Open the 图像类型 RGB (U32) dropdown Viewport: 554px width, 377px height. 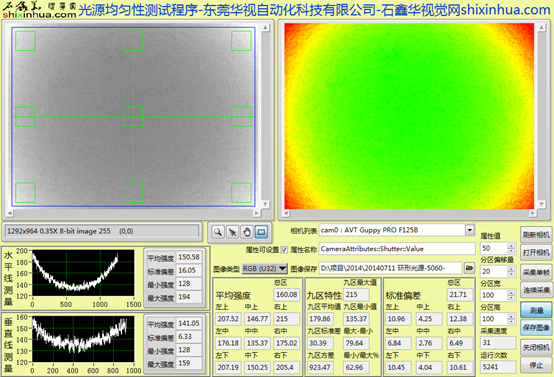[x=264, y=269]
